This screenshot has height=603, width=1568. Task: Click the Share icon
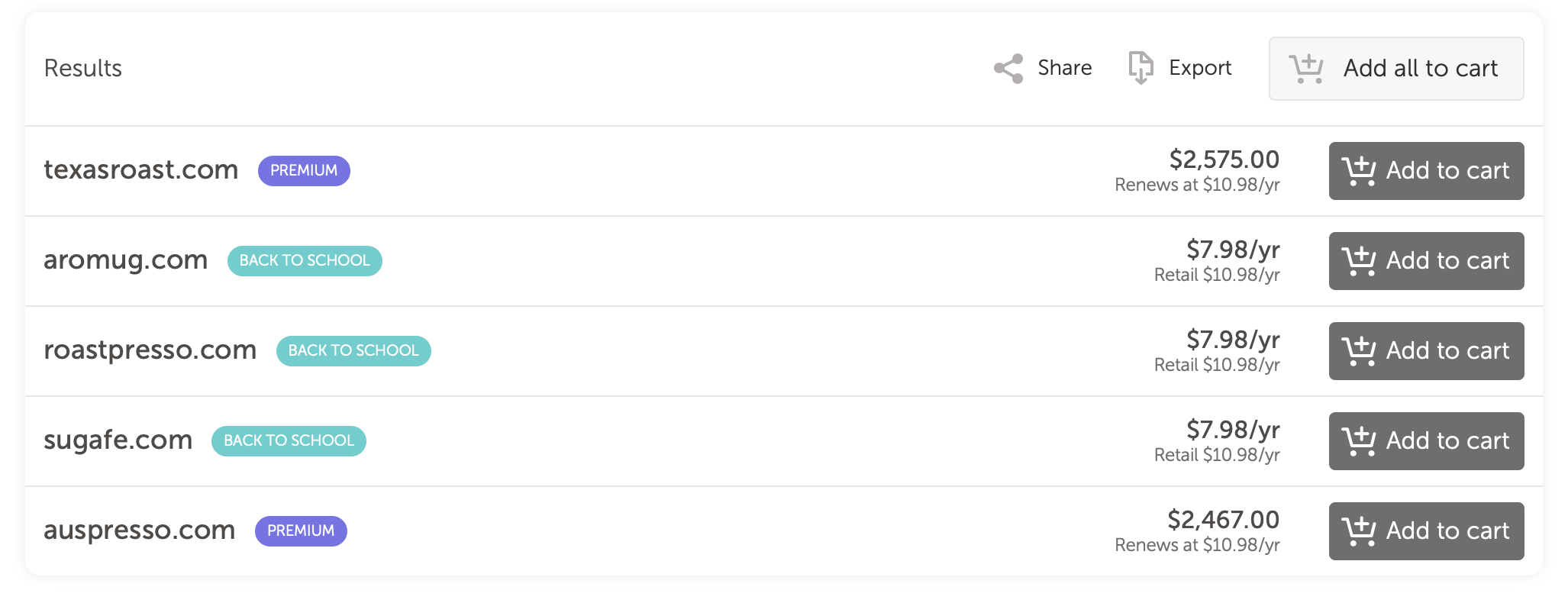[1008, 69]
